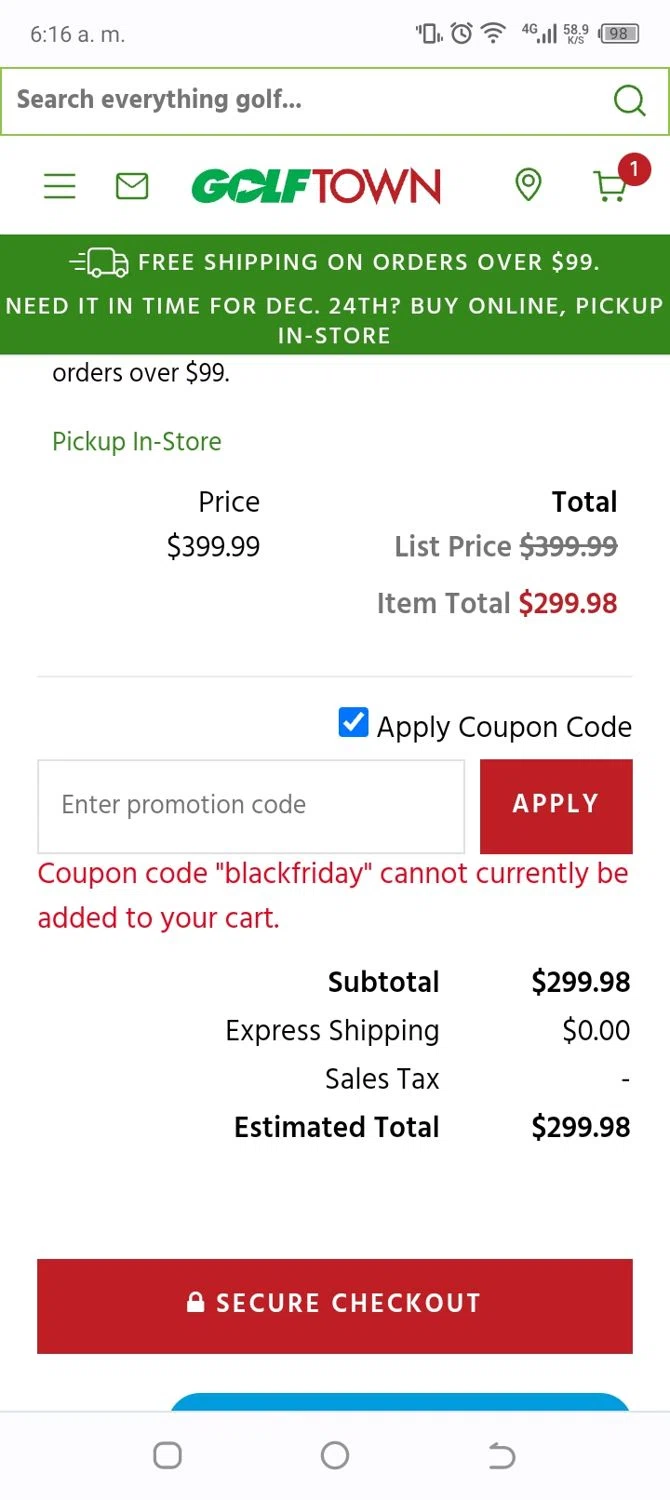
Task: Open the email envelope icon
Action: tap(132, 186)
